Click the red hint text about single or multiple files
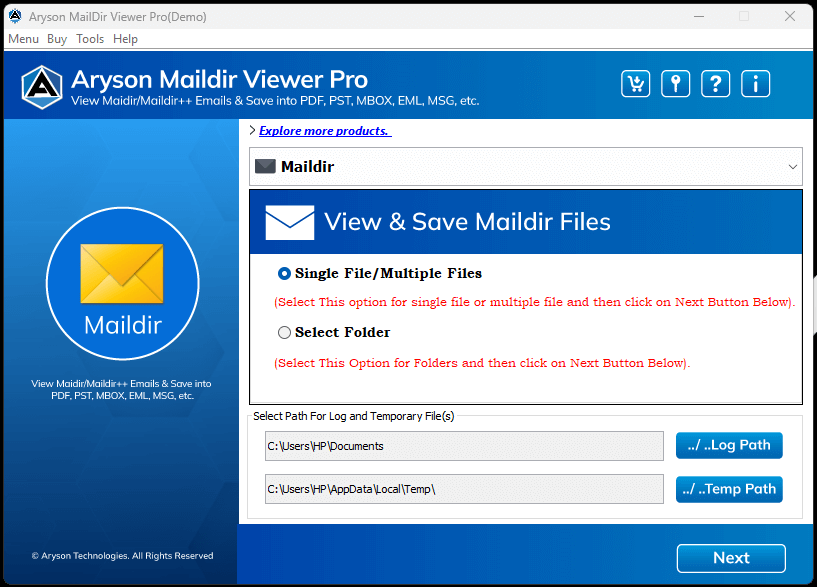 pyautogui.click(x=535, y=302)
